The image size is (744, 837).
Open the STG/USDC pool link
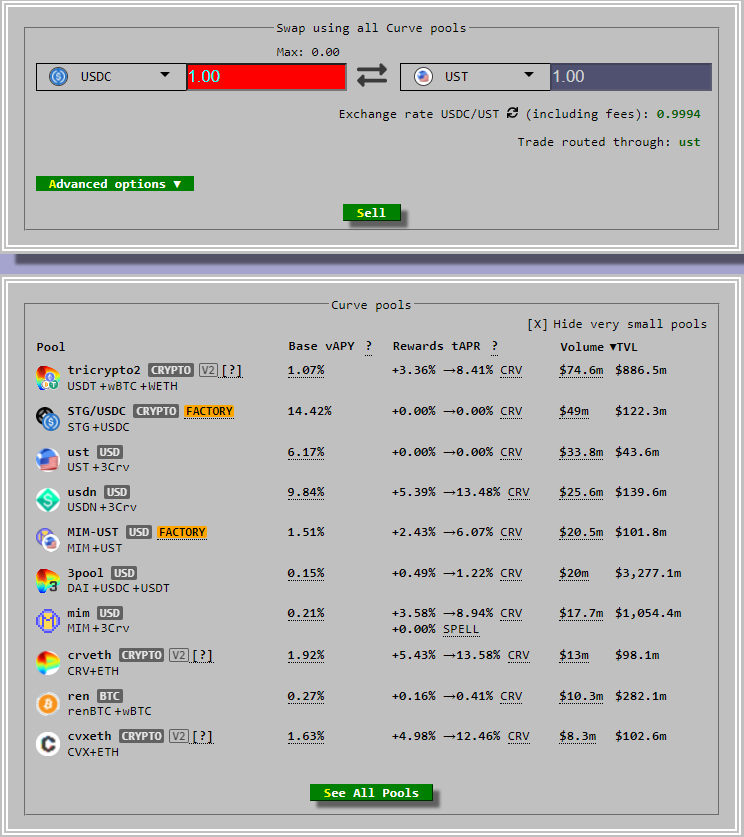[97, 412]
